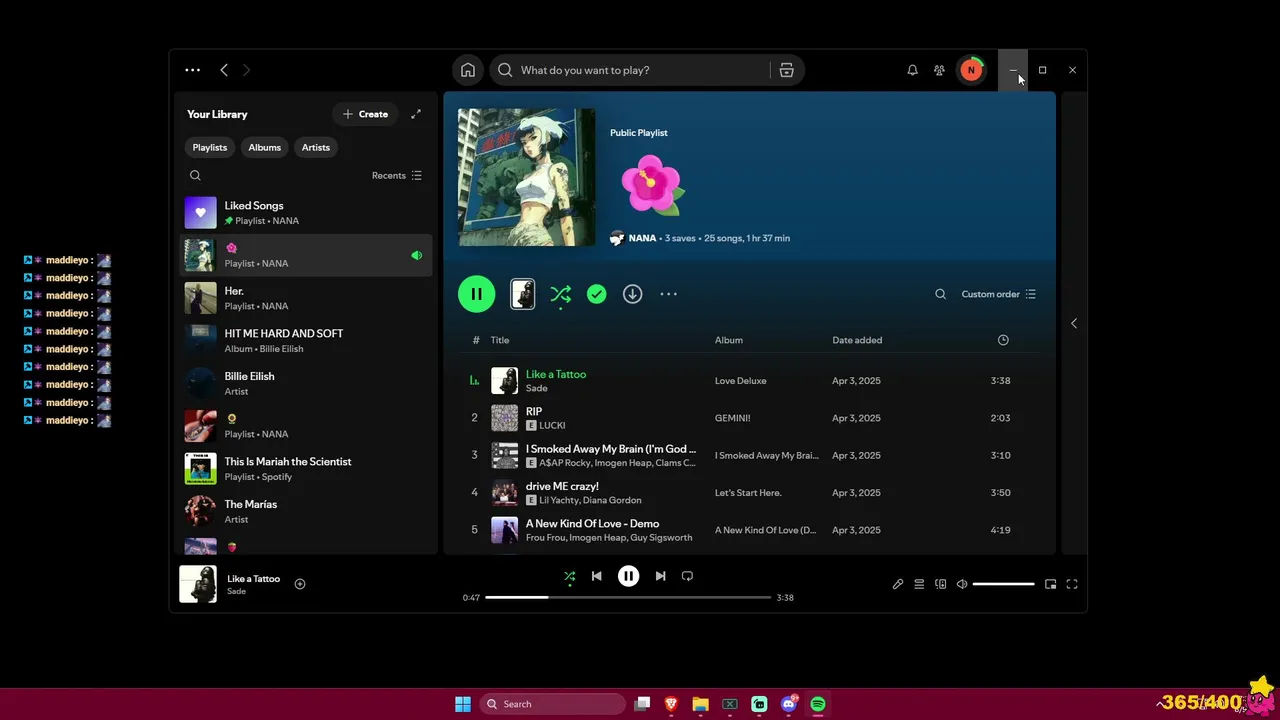Open the What's New notifications bell

[912, 70]
